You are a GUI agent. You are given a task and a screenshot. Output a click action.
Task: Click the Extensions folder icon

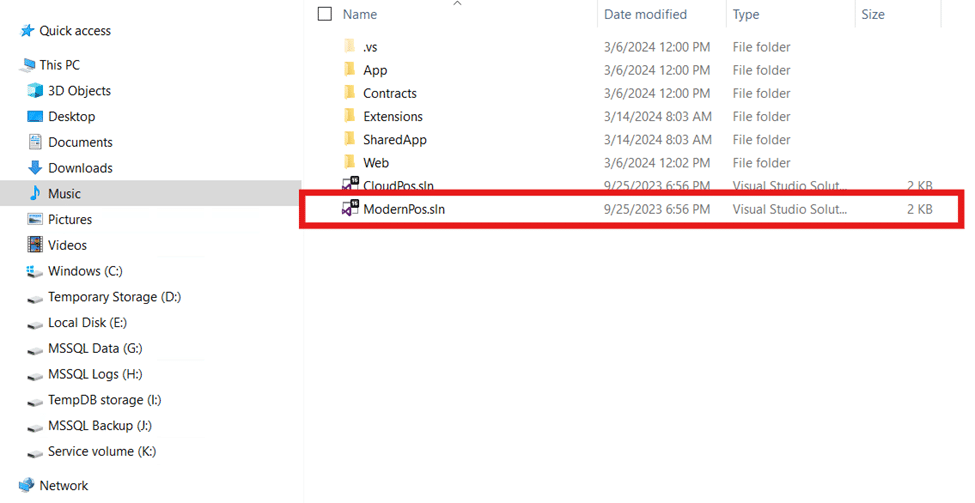click(x=350, y=116)
